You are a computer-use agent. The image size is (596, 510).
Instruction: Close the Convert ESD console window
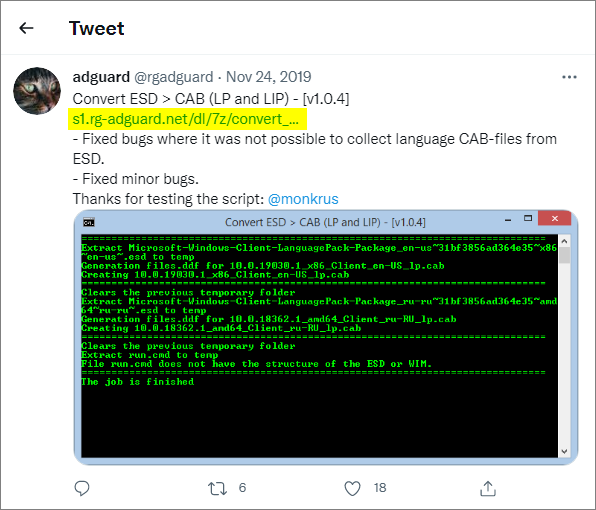pos(555,219)
